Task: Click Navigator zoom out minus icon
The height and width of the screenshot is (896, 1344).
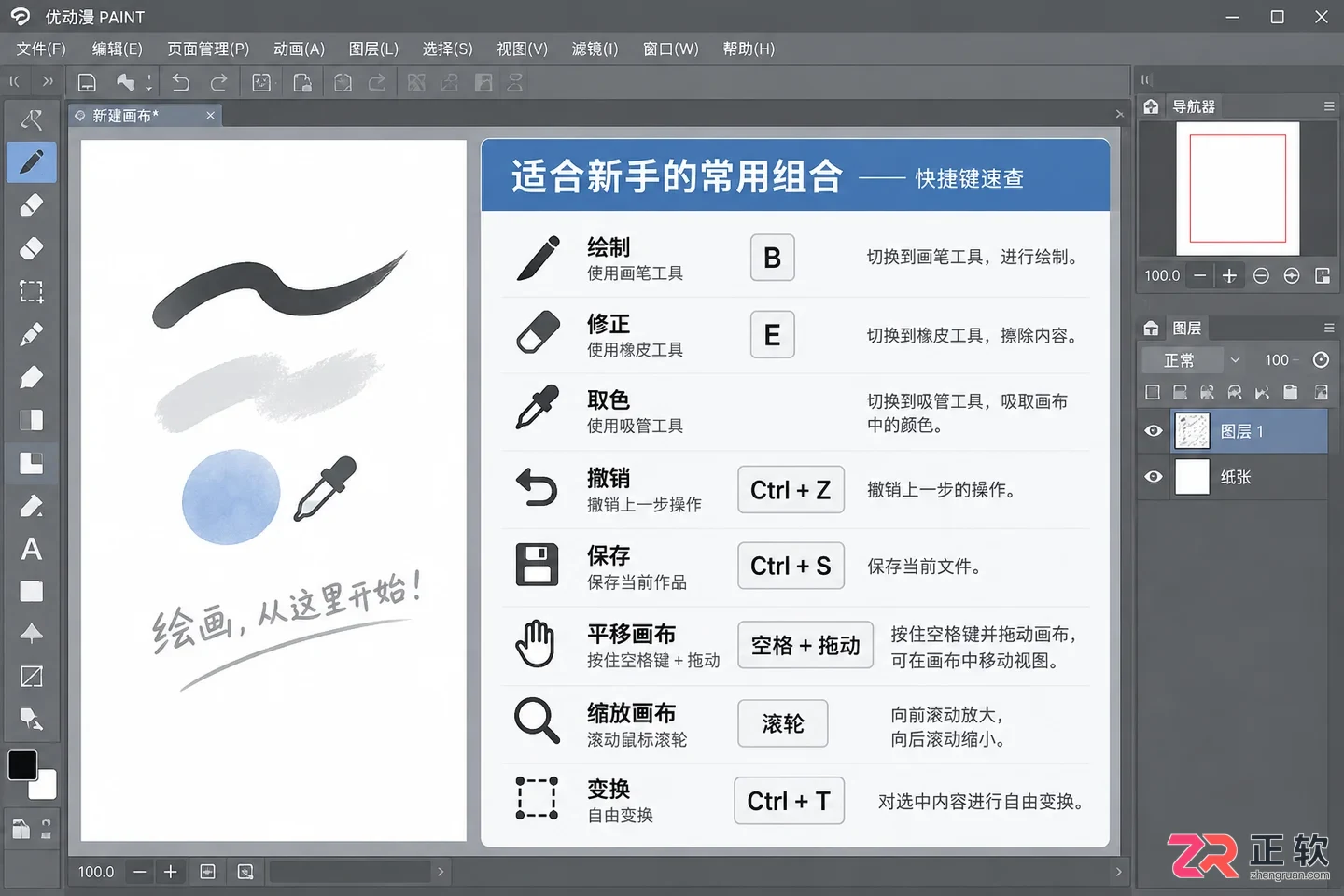Action: [x=1200, y=275]
